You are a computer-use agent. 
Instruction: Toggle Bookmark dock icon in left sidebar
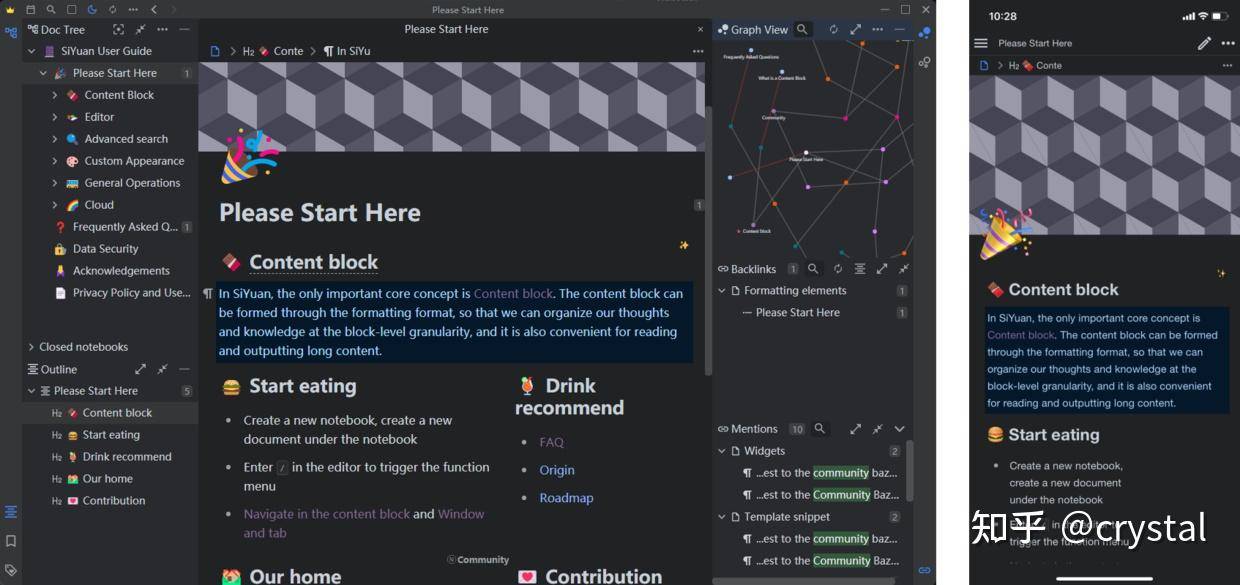coord(11,541)
